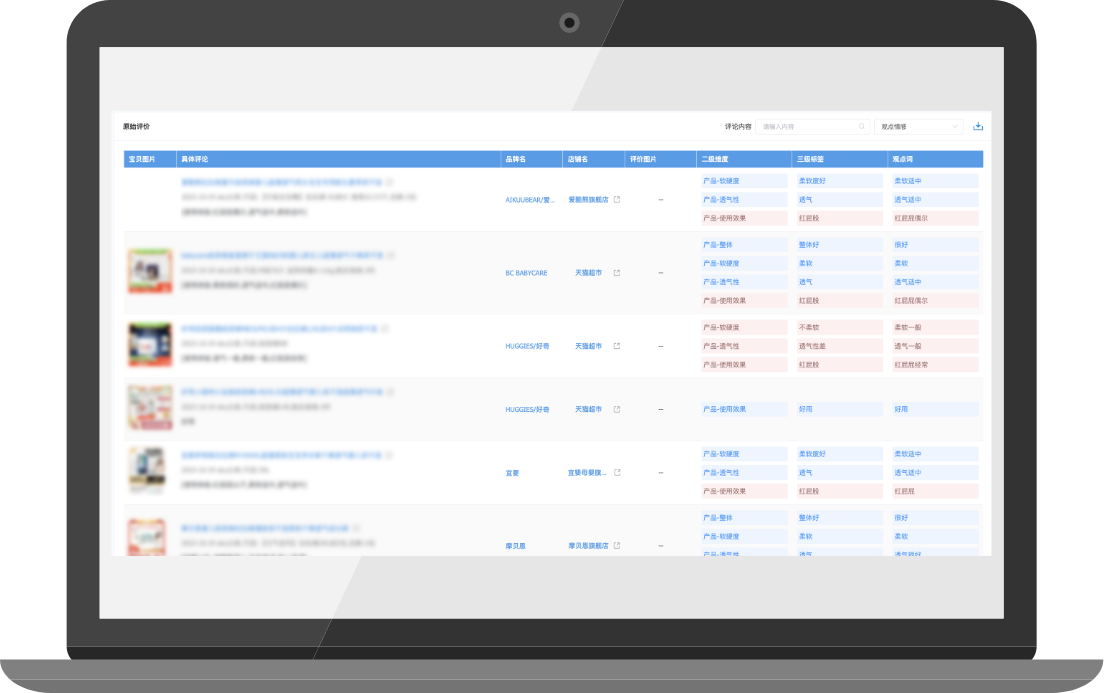Open the BC BABYCARE brand link
The height and width of the screenshot is (693, 1104).
point(526,273)
